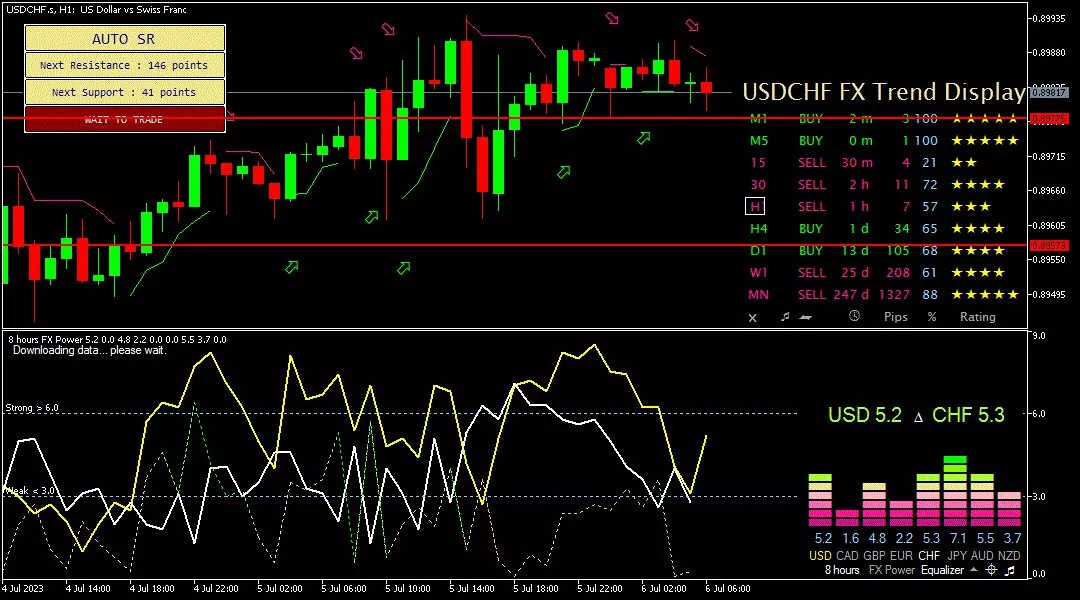1080x600 pixels.
Task: Click the 8 hours period label
Action: tap(842, 570)
